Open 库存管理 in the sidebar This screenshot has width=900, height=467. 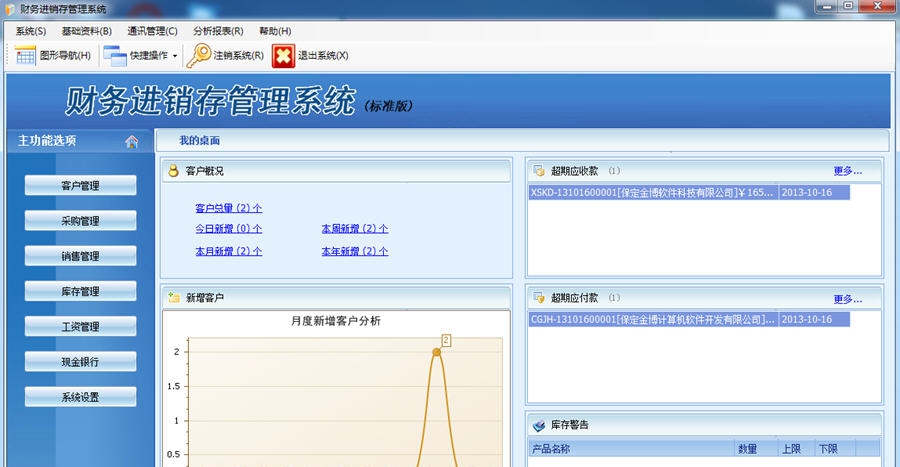coord(80,291)
